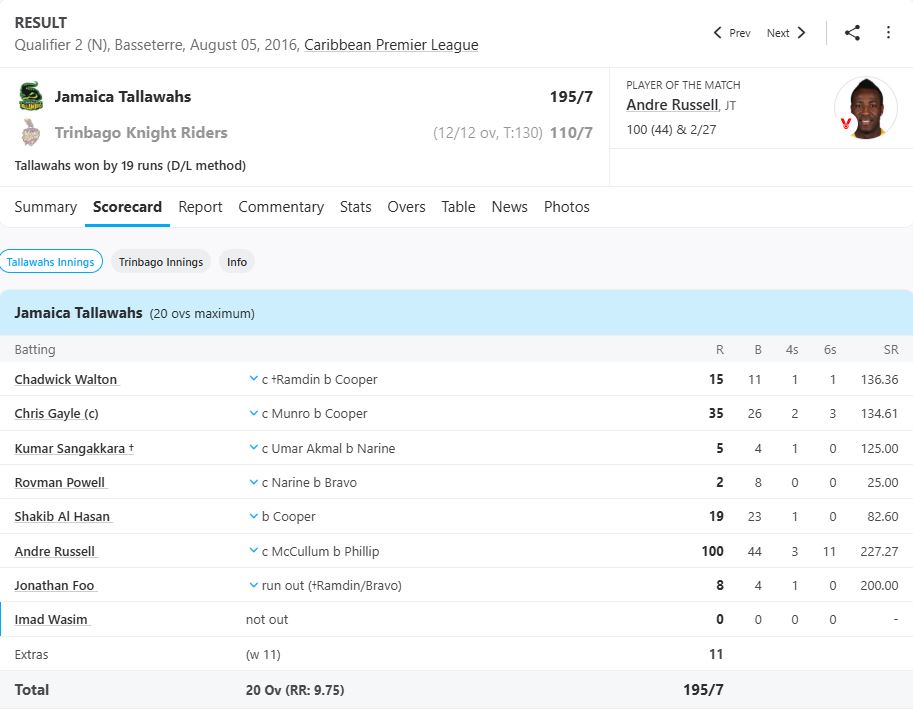Click the 'not out' status for Imad Wasim
This screenshot has height=718, width=913.
(x=267, y=620)
